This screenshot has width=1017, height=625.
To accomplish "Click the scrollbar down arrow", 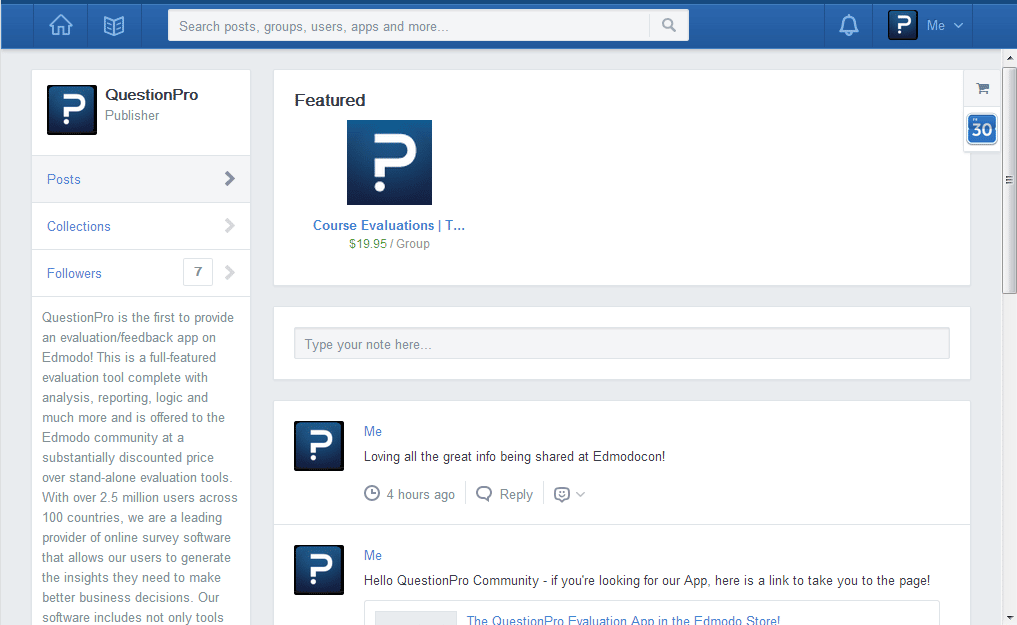I will coord(1009,619).
